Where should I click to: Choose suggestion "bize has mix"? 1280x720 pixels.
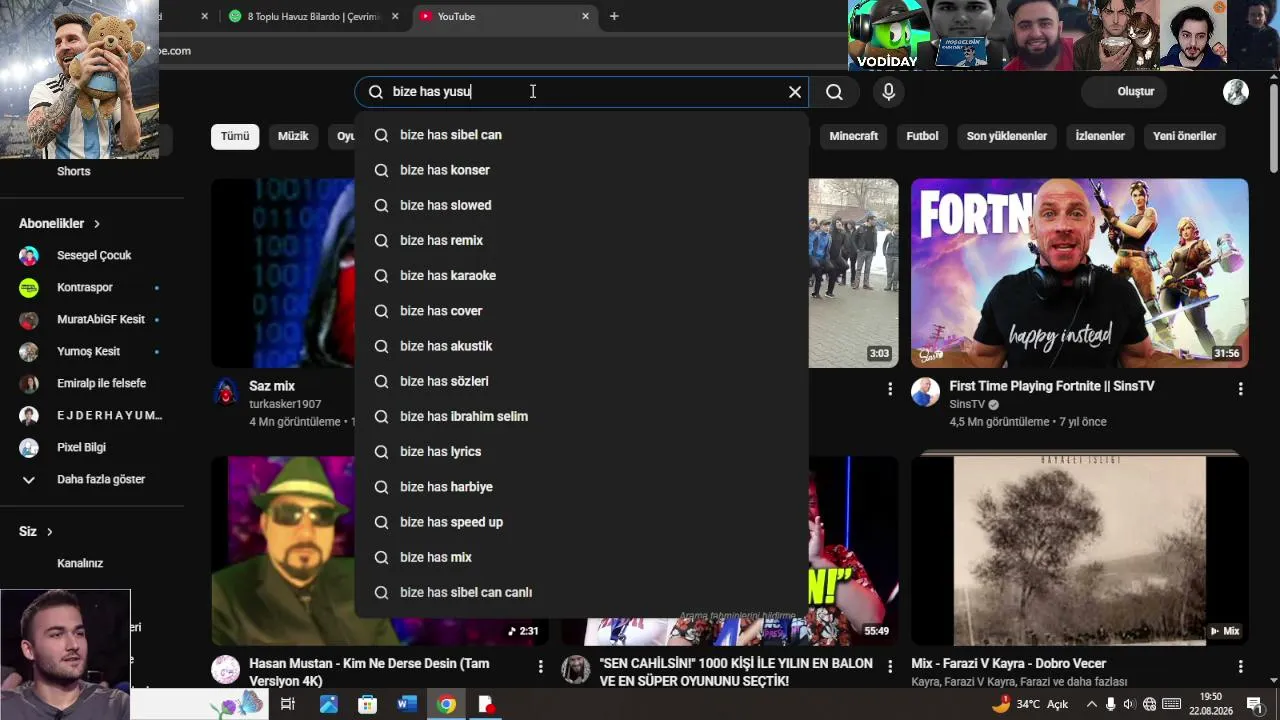582,557
